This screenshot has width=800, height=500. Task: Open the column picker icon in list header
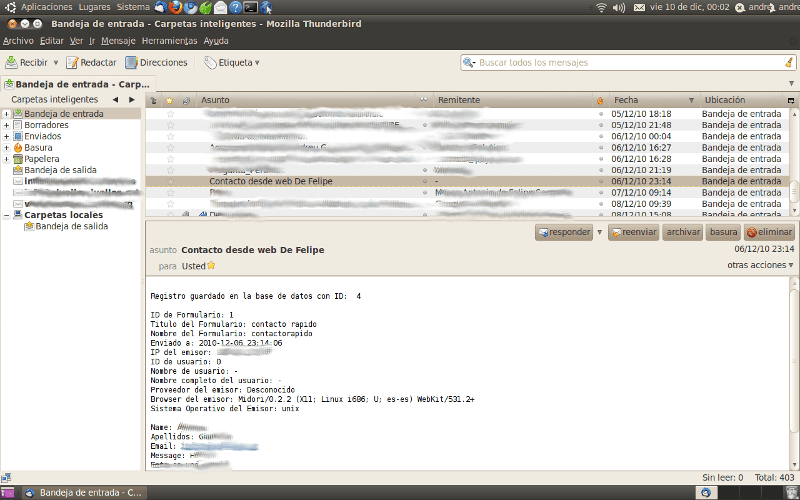[791, 100]
